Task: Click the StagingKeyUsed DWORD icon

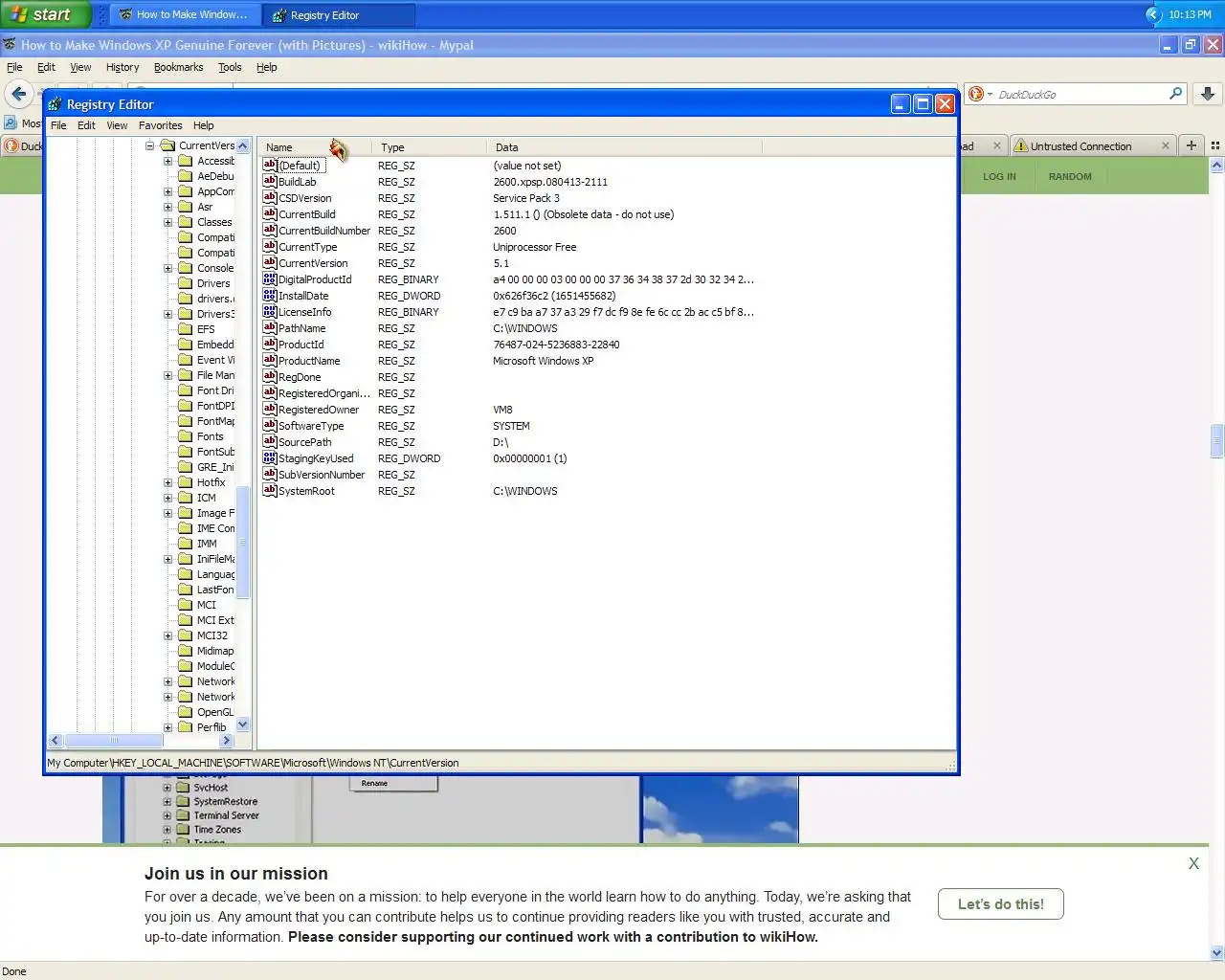Action: point(270,457)
